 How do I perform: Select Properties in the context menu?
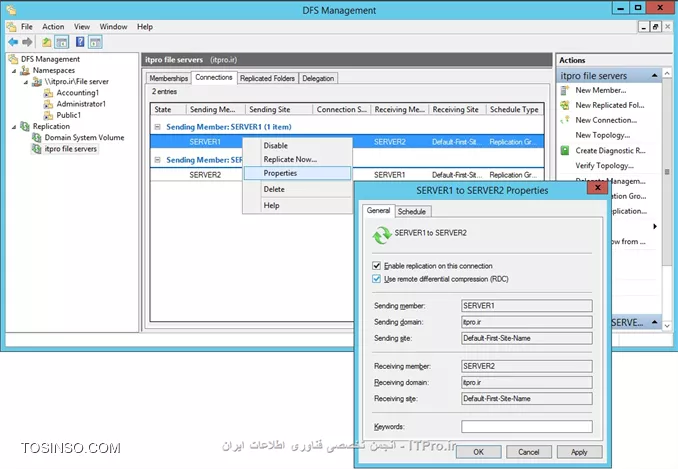[x=297, y=173]
